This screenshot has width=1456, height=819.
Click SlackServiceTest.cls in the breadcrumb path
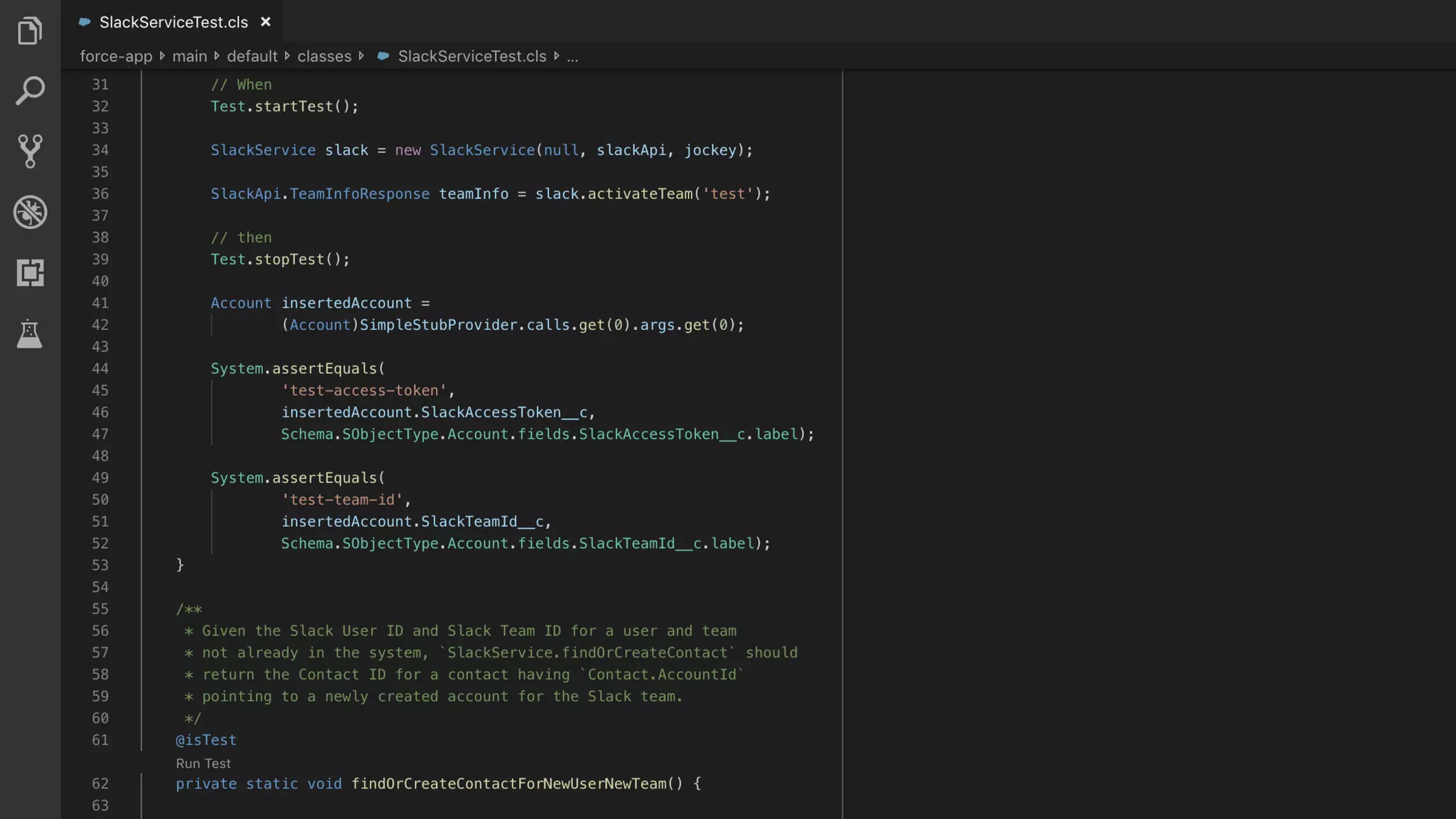click(x=471, y=56)
